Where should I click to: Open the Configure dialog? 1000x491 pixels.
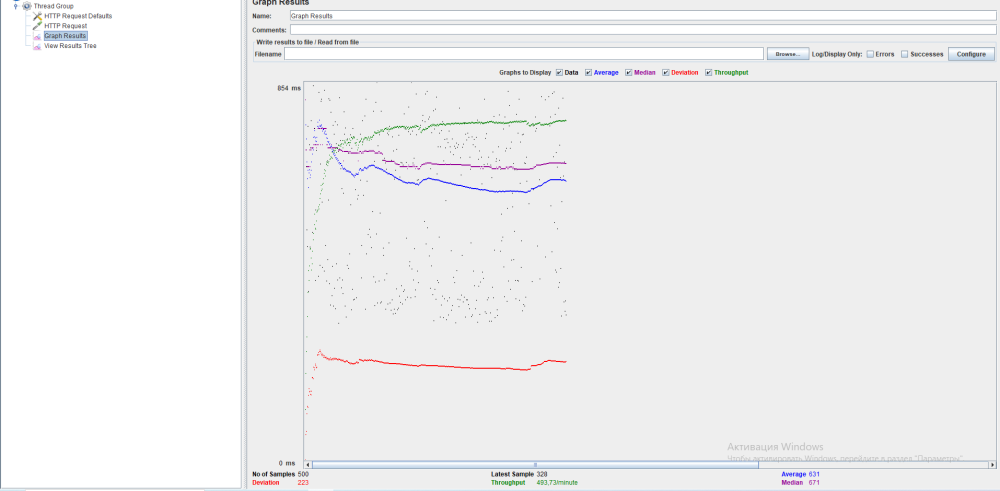click(x=971, y=54)
